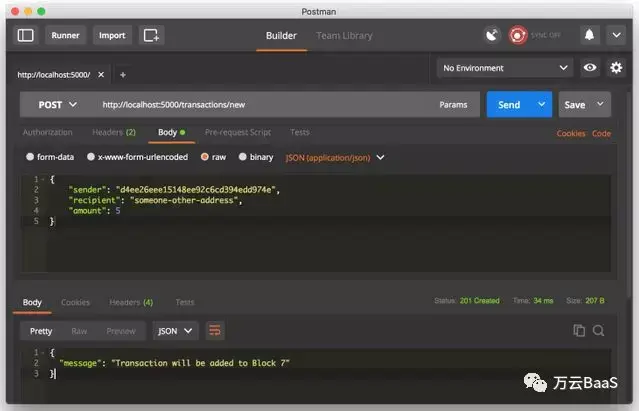639x411 pixels.
Task: Click the recipient line in request body
Action: coord(155,200)
